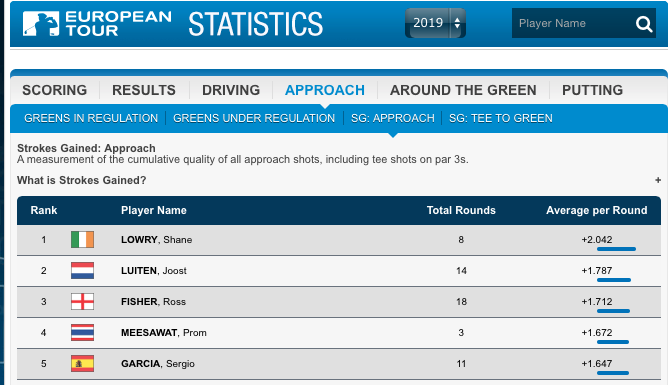Image resolution: width=671 pixels, height=385 pixels.
Task: Click the European Tour golfer logo
Action: point(41,24)
